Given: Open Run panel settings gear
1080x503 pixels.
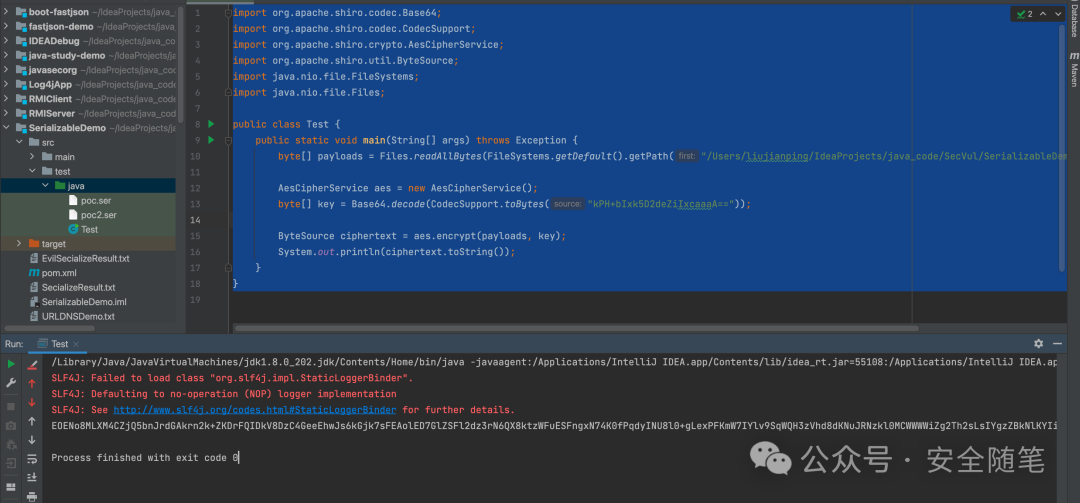Looking at the screenshot, I should (1038, 343).
